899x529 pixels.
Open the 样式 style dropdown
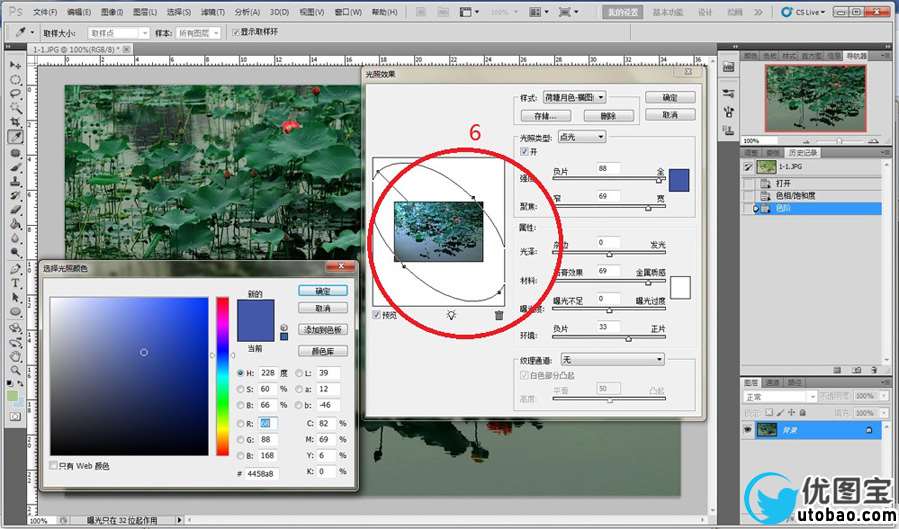click(x=575, y=98)
